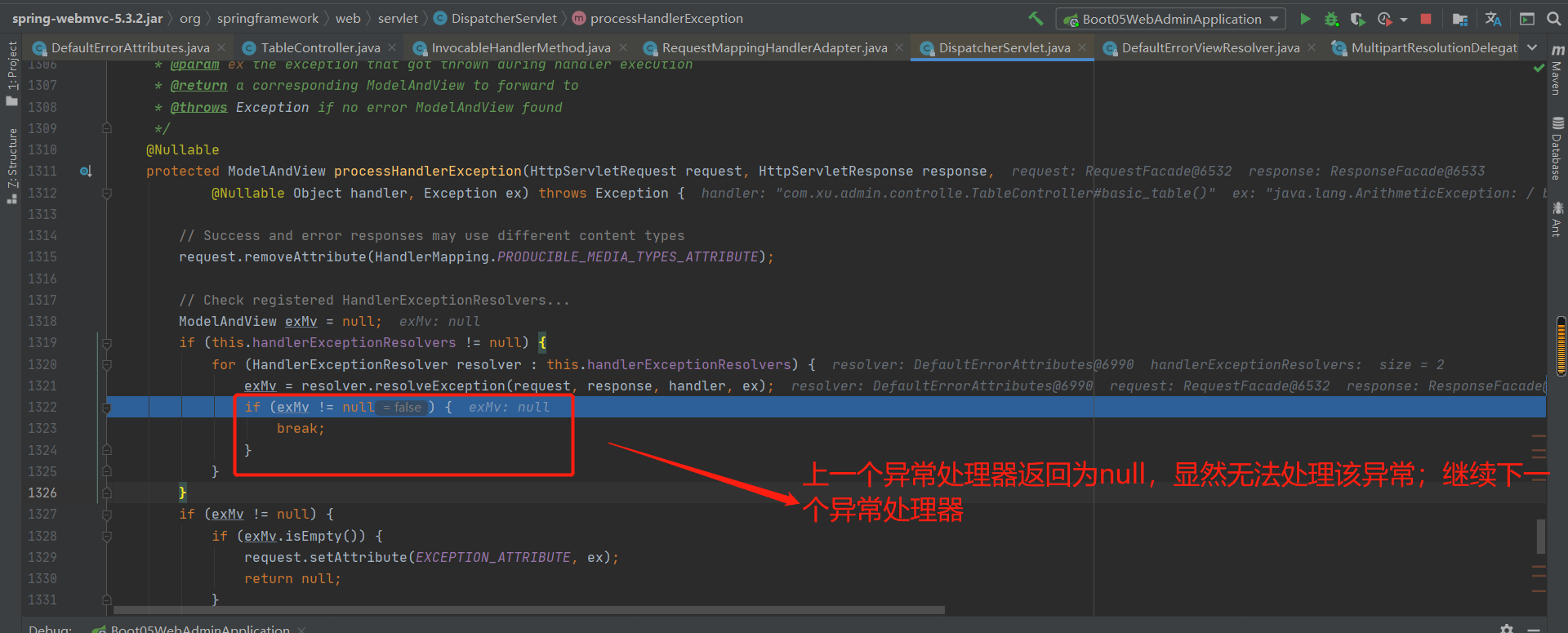
Task: Open the Structure tool window
Action: pos(11,166)
